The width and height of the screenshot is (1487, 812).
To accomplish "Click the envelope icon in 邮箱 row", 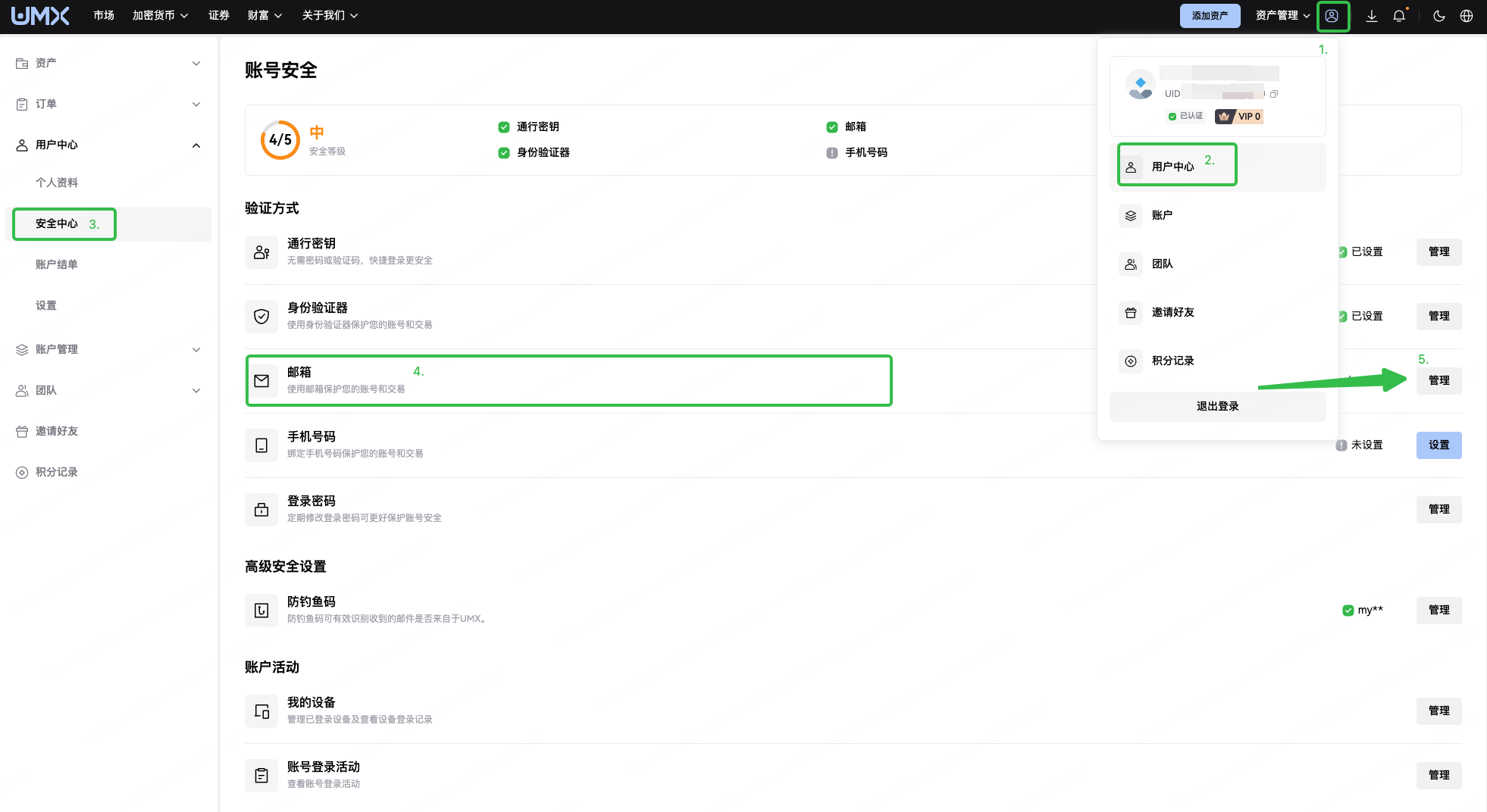I will click(261, 381).
